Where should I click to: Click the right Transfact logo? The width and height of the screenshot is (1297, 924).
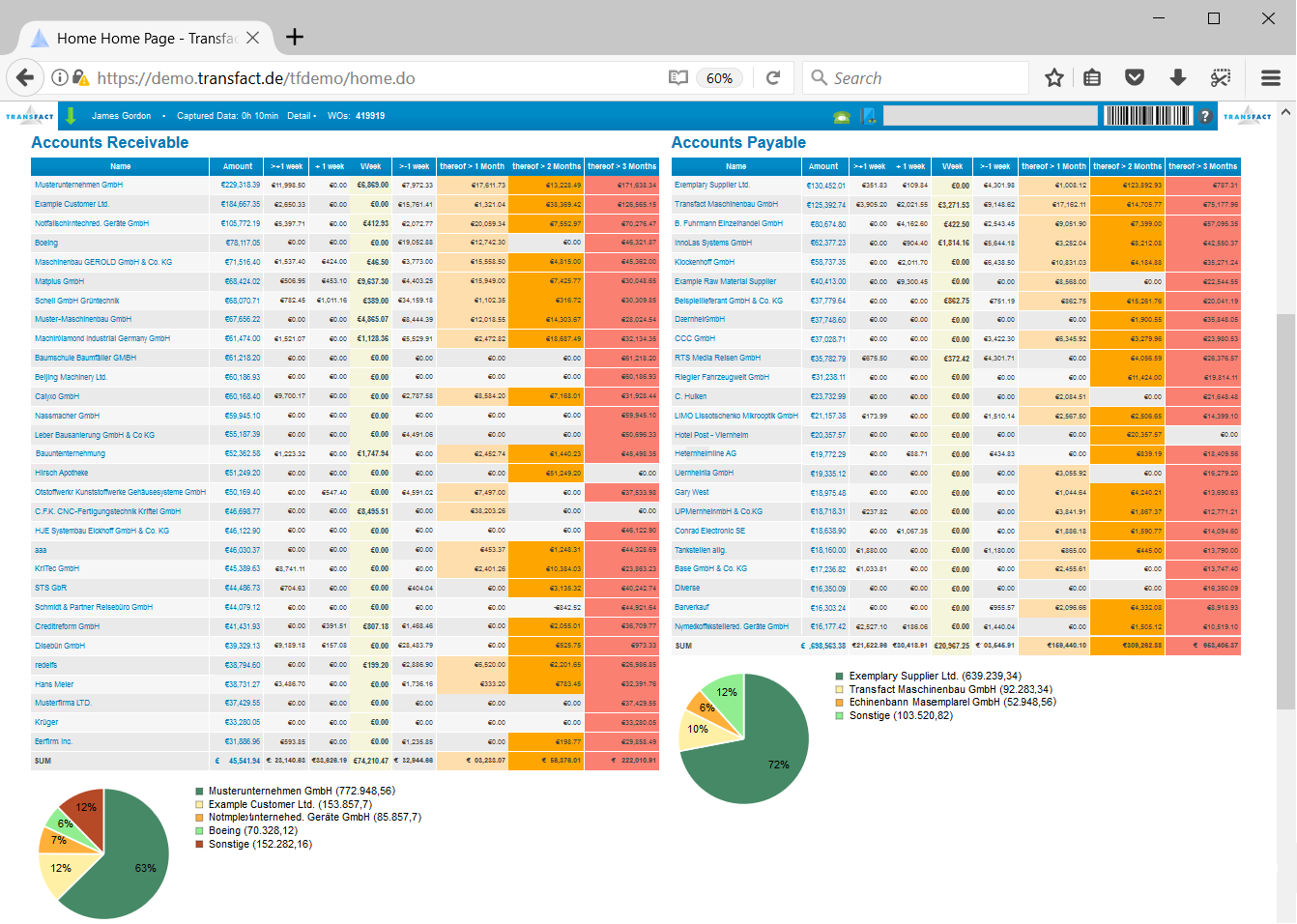[1248, 116]
